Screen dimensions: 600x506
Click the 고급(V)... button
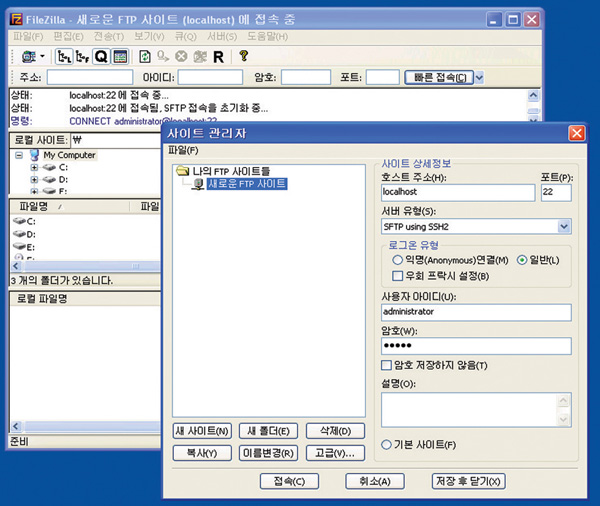[335, 453]
